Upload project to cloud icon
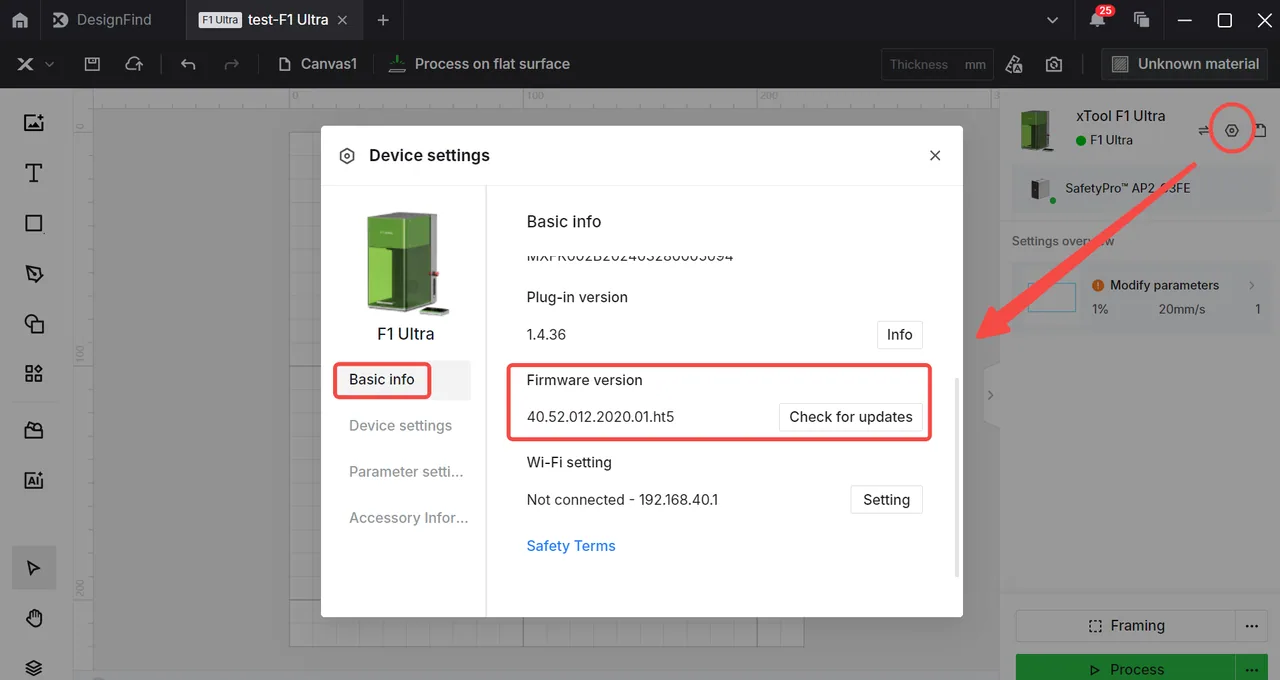This screenshot has width=1280, height=680. pos(133,64)
